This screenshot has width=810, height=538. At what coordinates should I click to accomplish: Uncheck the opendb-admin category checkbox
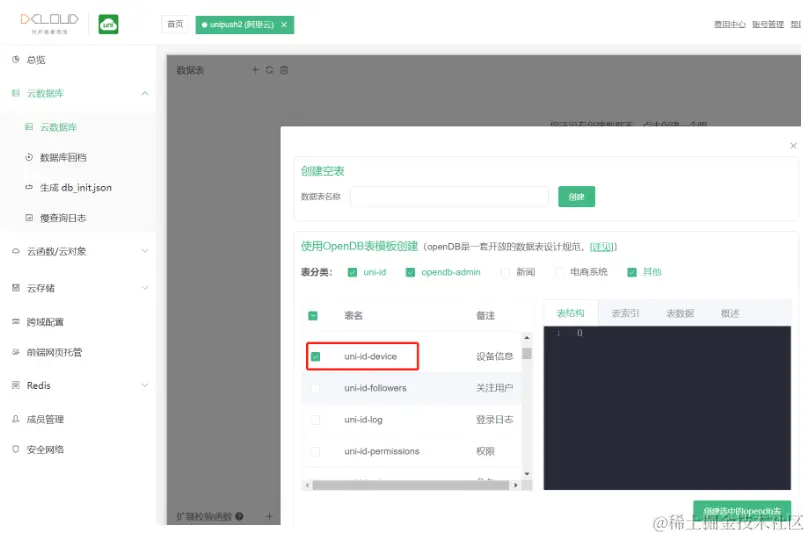[410, 272]
